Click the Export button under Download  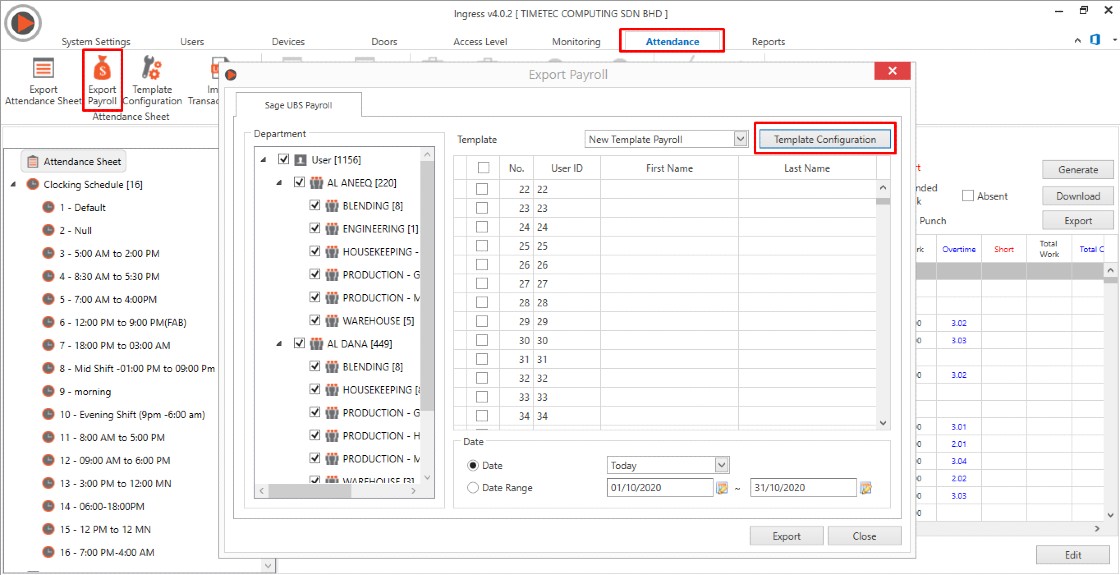pyautogui.click(x=1078, y=221)
